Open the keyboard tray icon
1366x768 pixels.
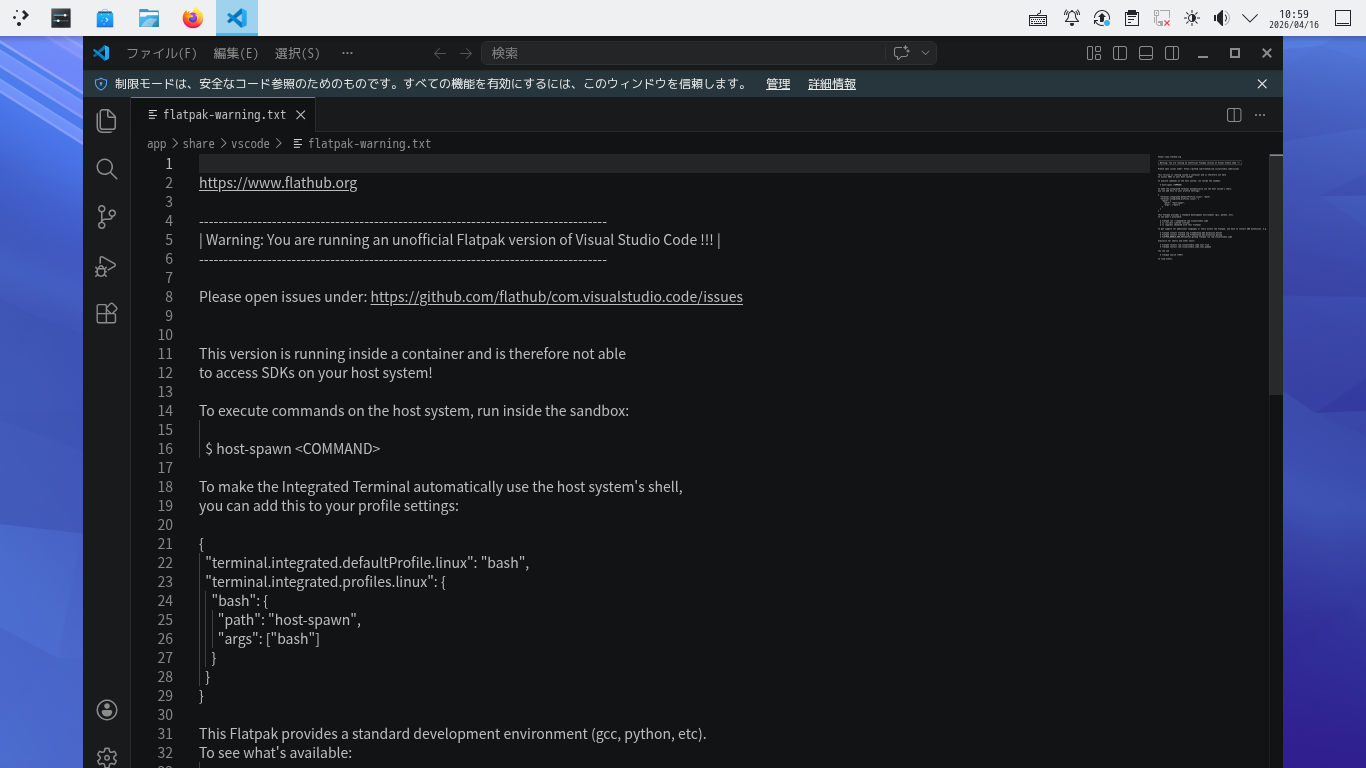[1038, 18]
